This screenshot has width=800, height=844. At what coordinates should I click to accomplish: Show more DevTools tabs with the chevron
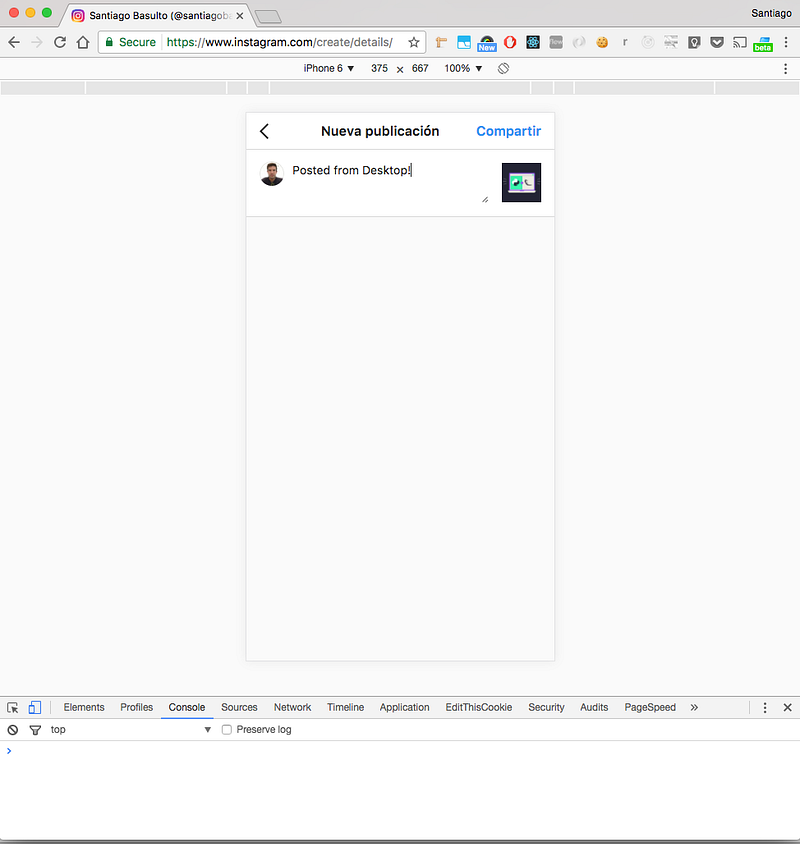point(694,707)
